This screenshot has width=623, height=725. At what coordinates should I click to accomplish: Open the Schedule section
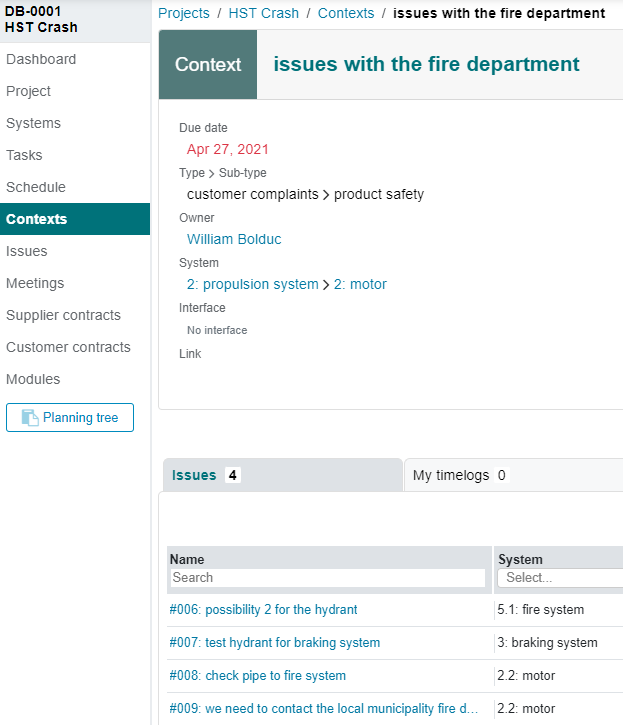pos(36,187)
